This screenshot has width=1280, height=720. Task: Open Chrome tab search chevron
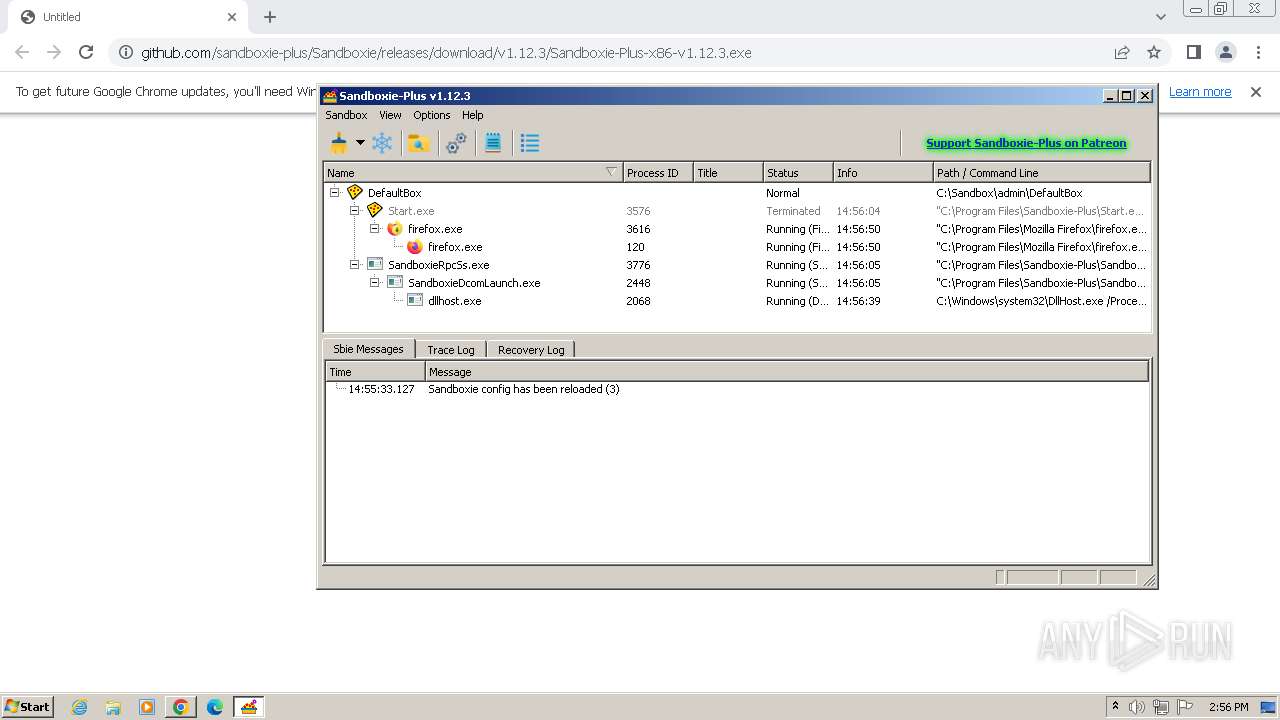click(x=1160, y=17)
